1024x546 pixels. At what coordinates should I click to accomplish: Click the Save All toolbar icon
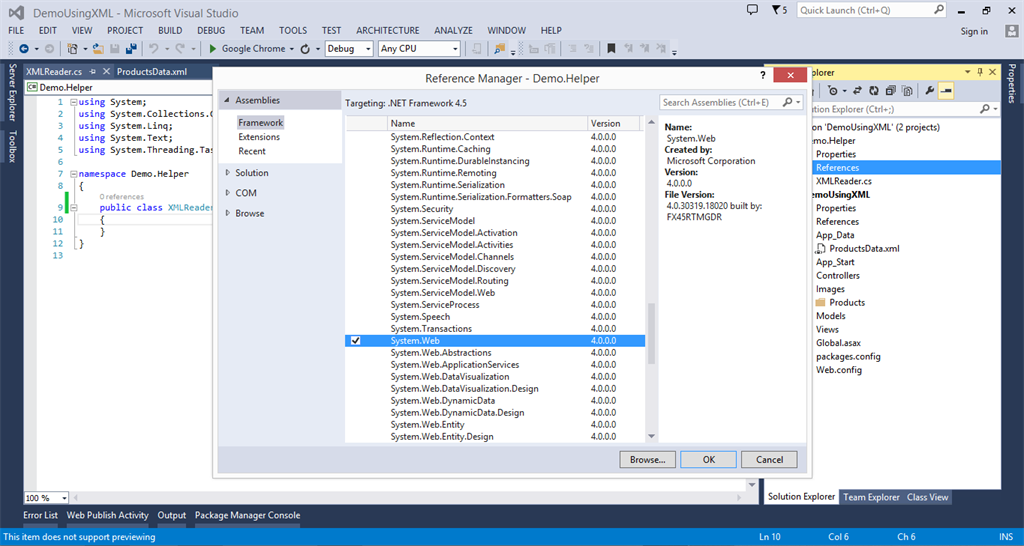131,49
